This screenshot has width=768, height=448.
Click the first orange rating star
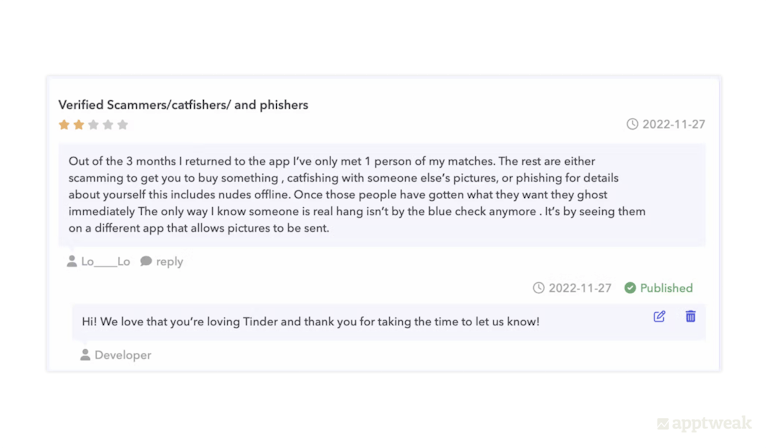[x=64, y=125]
